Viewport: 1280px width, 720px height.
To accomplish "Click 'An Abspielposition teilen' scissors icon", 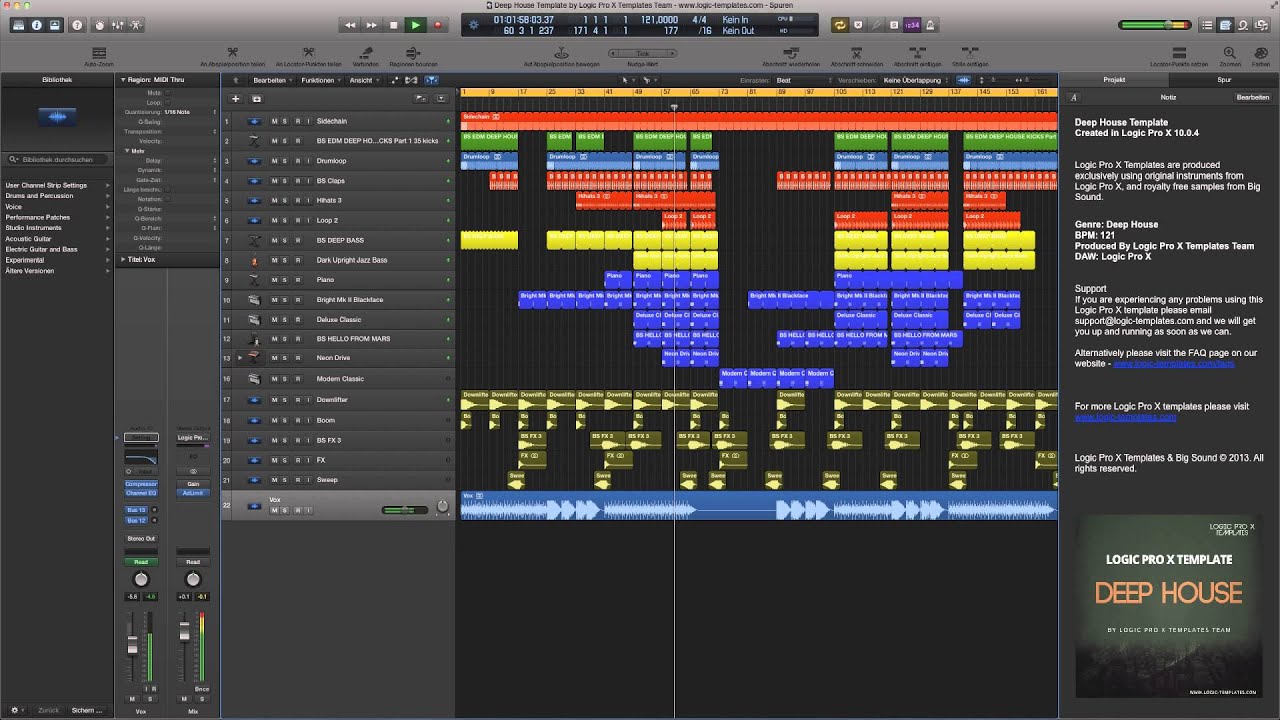I will [232, 52].
